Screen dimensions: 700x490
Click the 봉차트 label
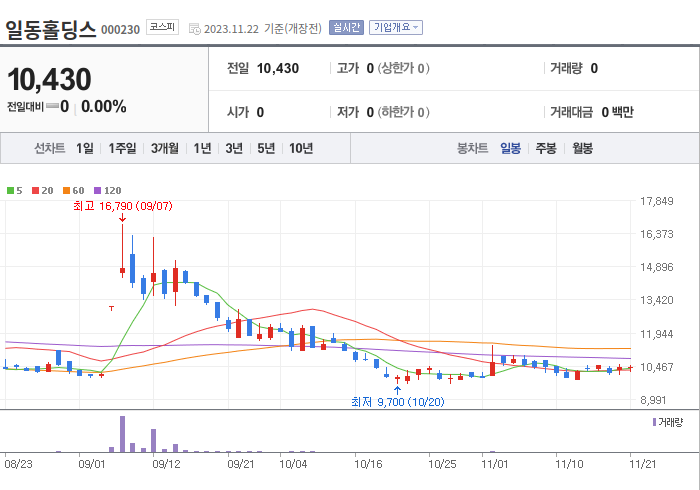coord(472,148)
